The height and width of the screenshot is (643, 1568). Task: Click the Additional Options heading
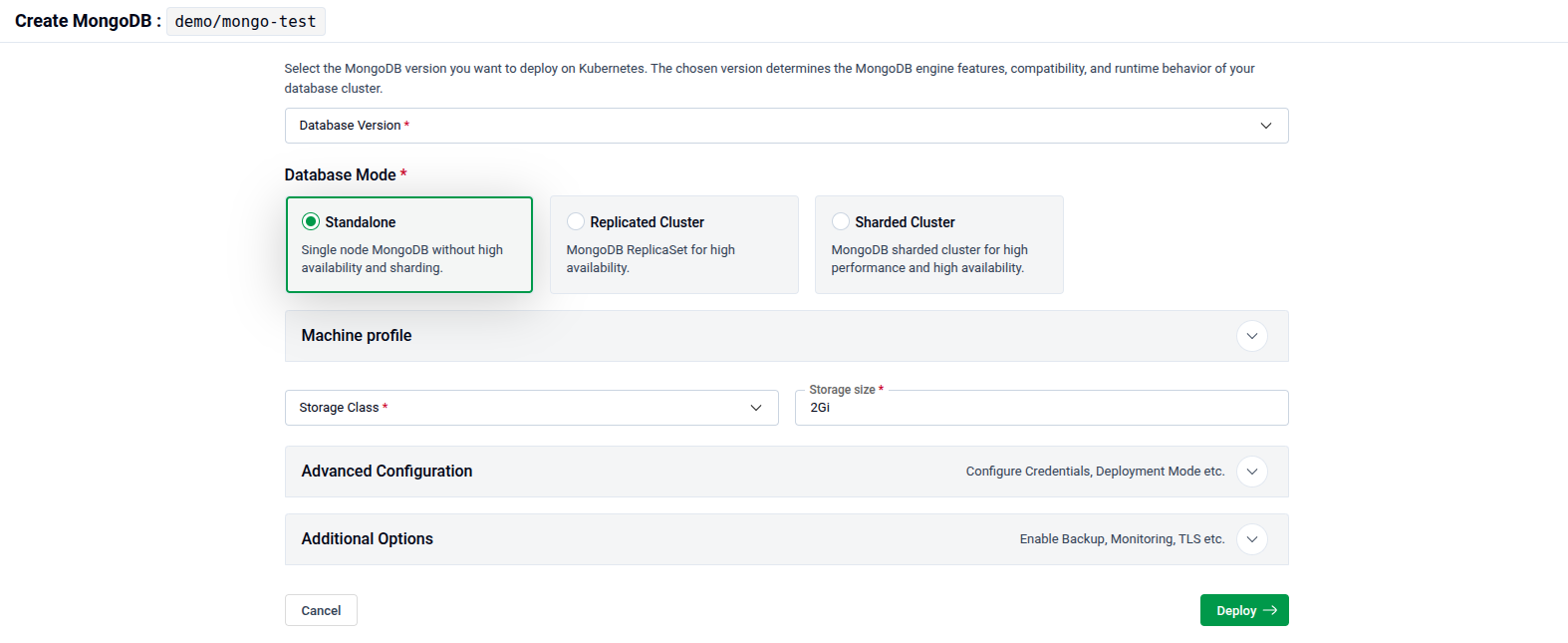368,539
